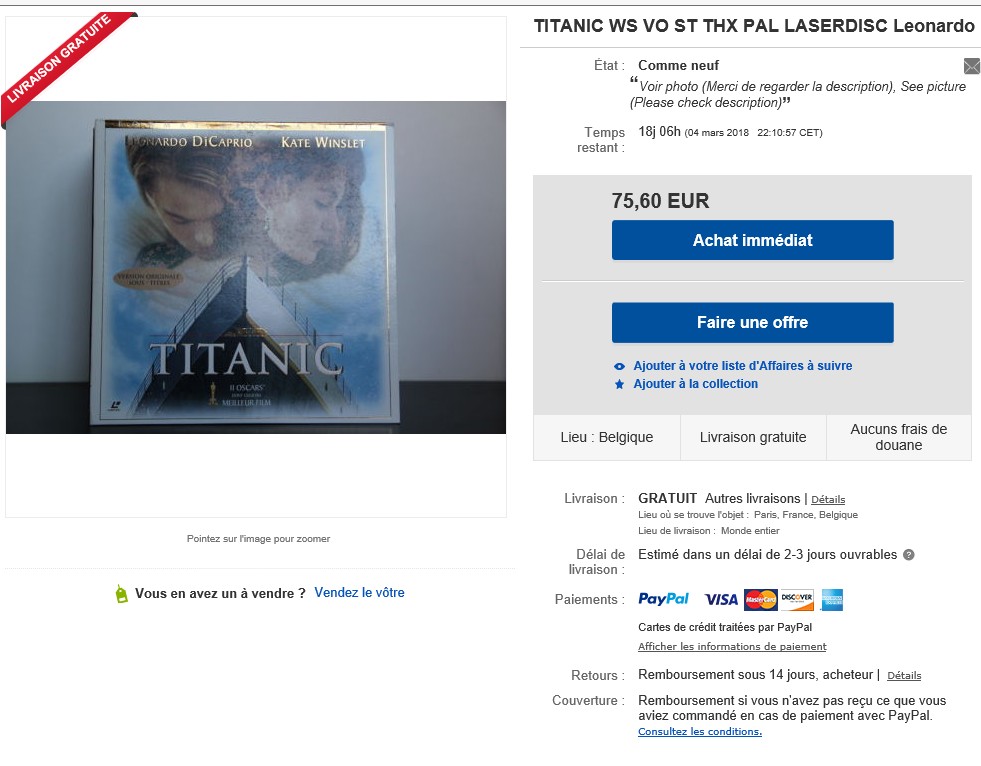Click the green price tag sell icon
The width and height of the screenshot is (981, 766).
121,594
